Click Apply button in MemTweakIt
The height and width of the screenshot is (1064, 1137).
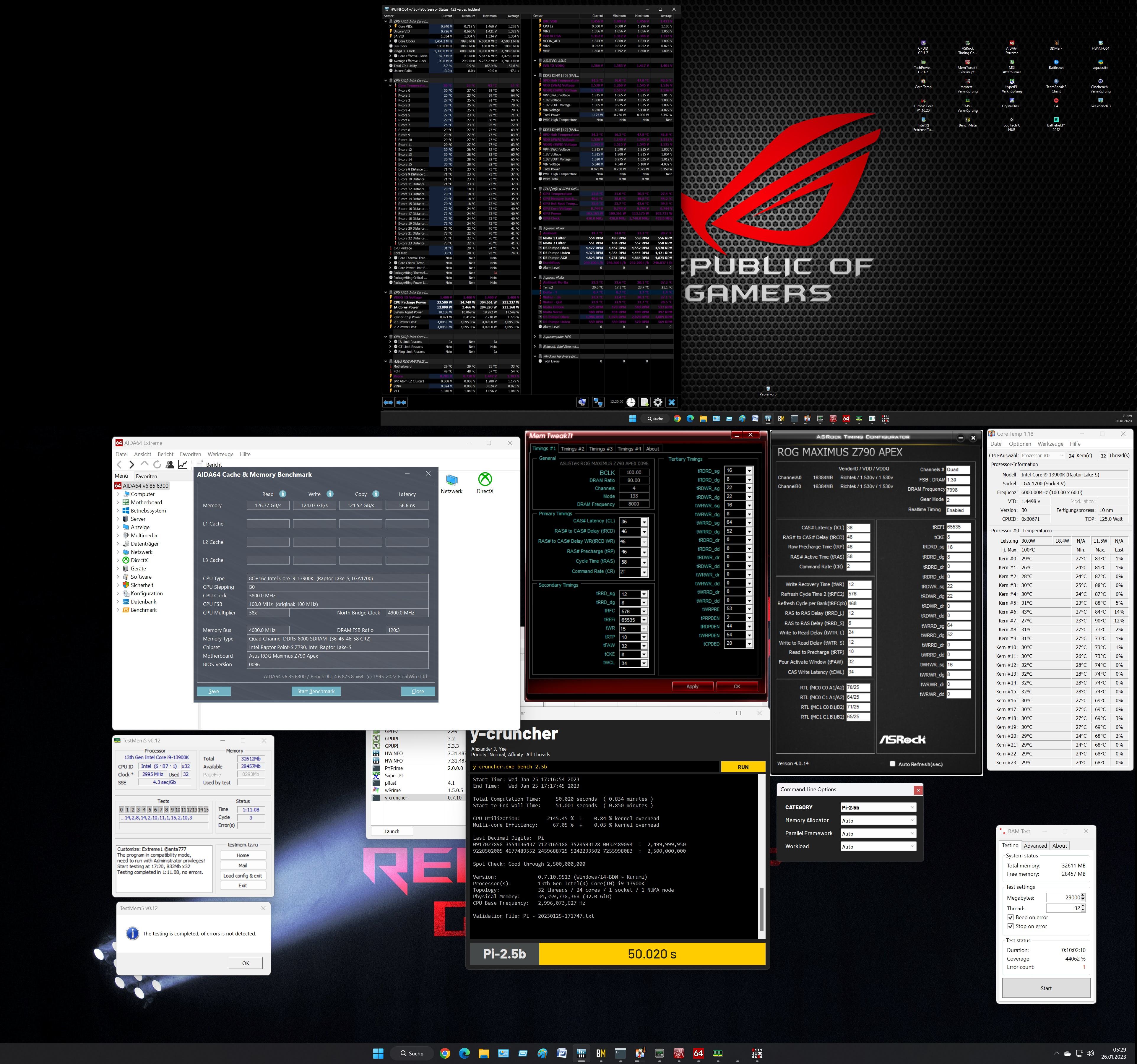692,686
